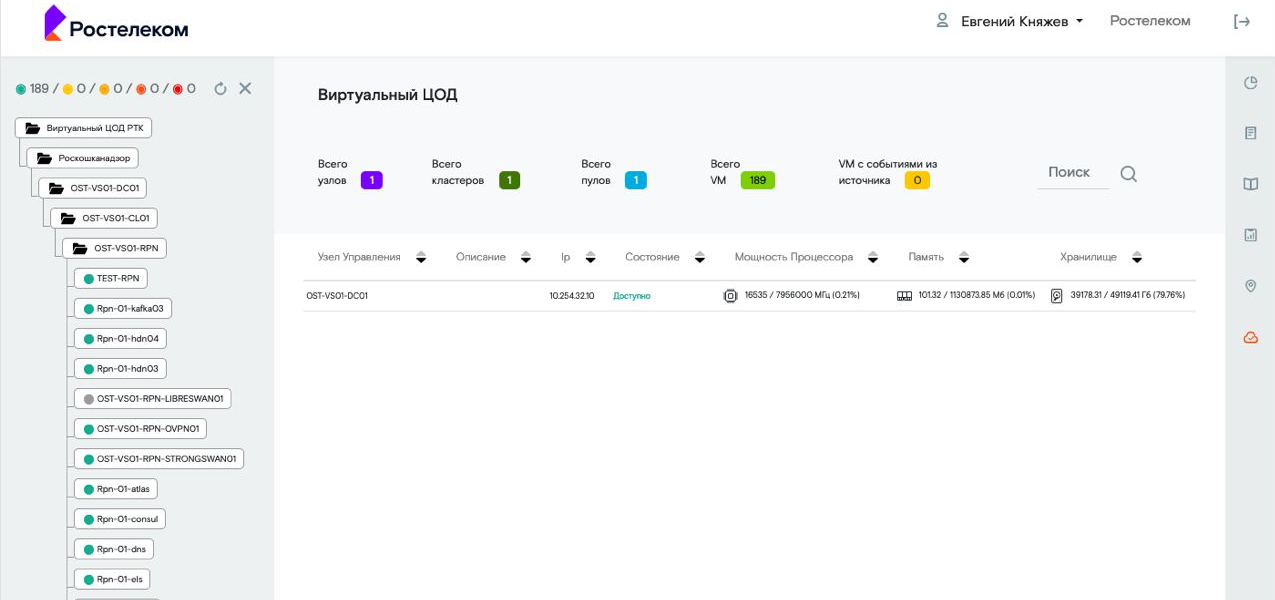The width and height of the screenshot is (1275, 600).
Task: Select the orange cloud sidebar icon
Action: coord(1250,338)
